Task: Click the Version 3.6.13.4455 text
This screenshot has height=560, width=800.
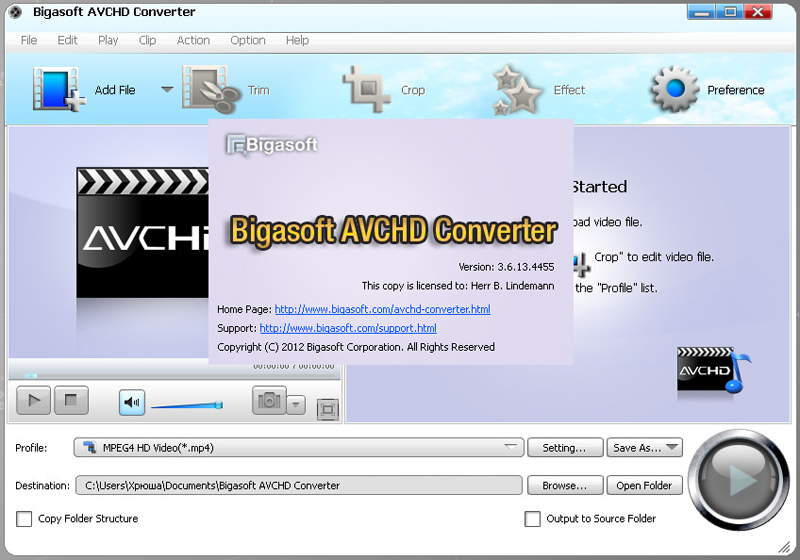Action: coord(506,267)
